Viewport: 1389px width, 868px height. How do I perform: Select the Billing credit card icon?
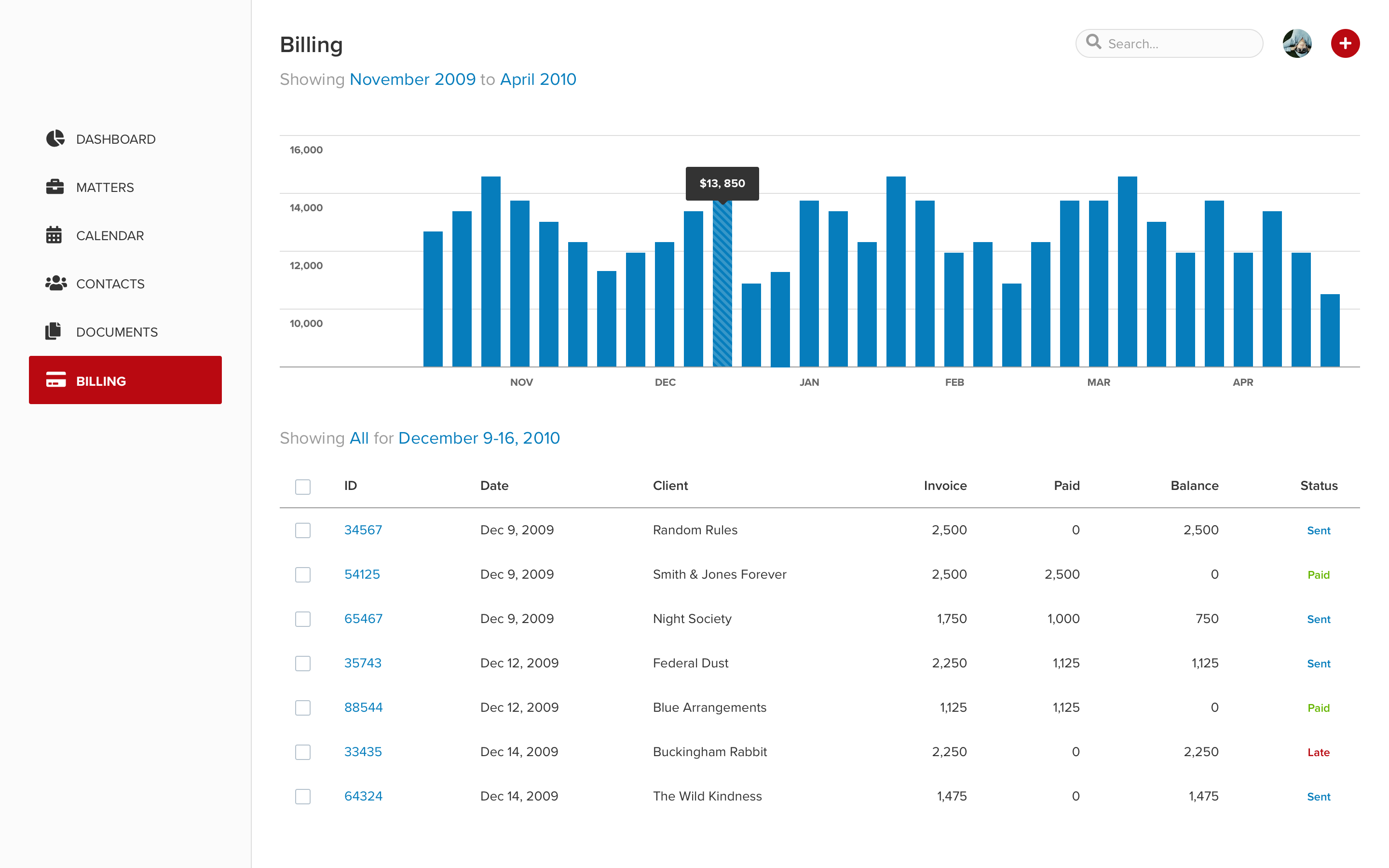click(x=54, y=380)
